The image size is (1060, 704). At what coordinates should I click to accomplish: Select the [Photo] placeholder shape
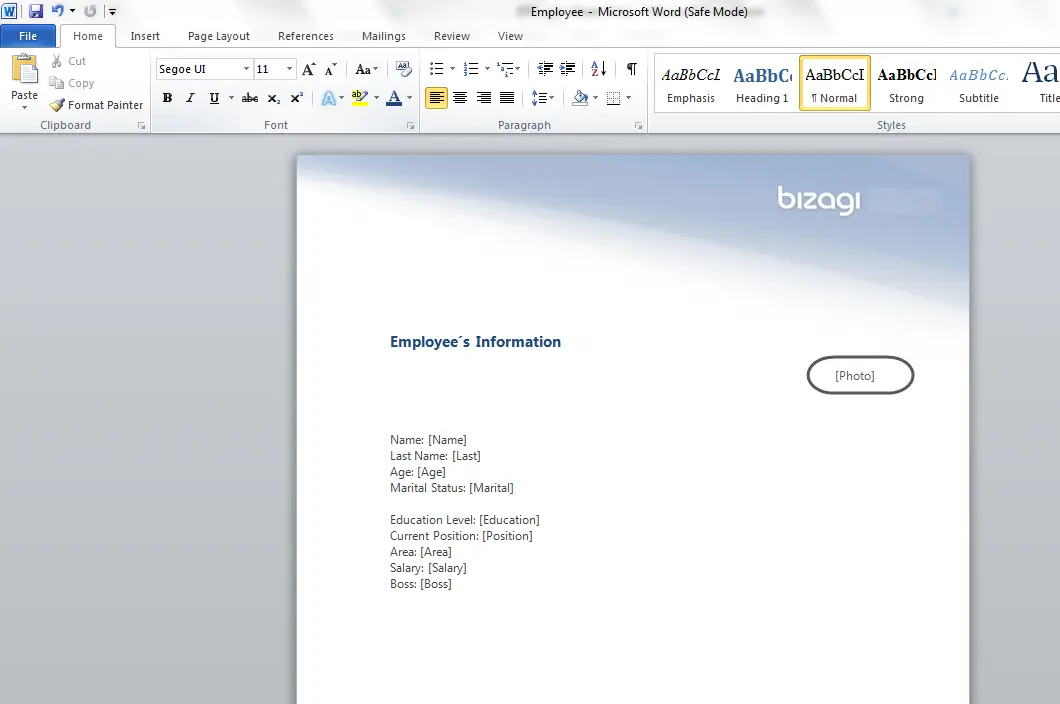coord(860,375)
